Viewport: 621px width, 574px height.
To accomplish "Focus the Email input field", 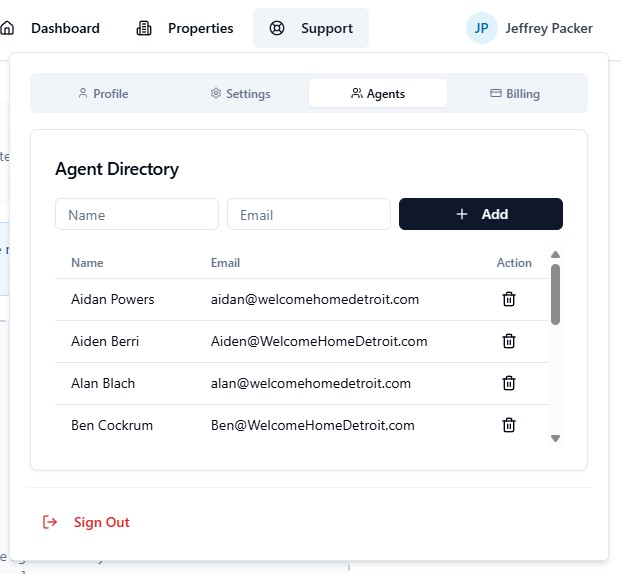I will pyautogui.click(x=309, y=214).
